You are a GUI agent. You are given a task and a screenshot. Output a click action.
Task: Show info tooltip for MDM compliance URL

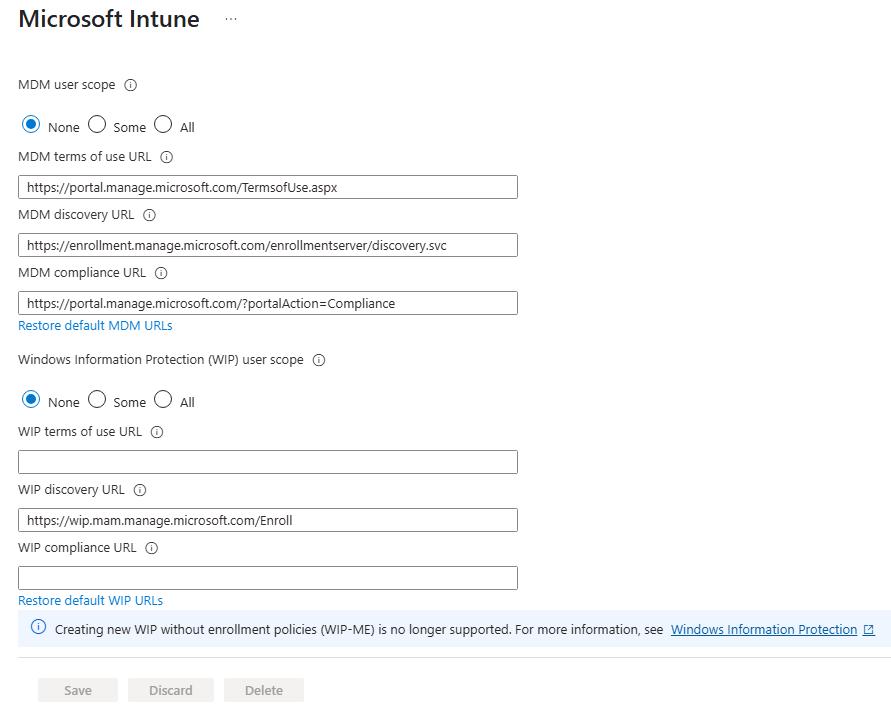(x=161, y=273)
